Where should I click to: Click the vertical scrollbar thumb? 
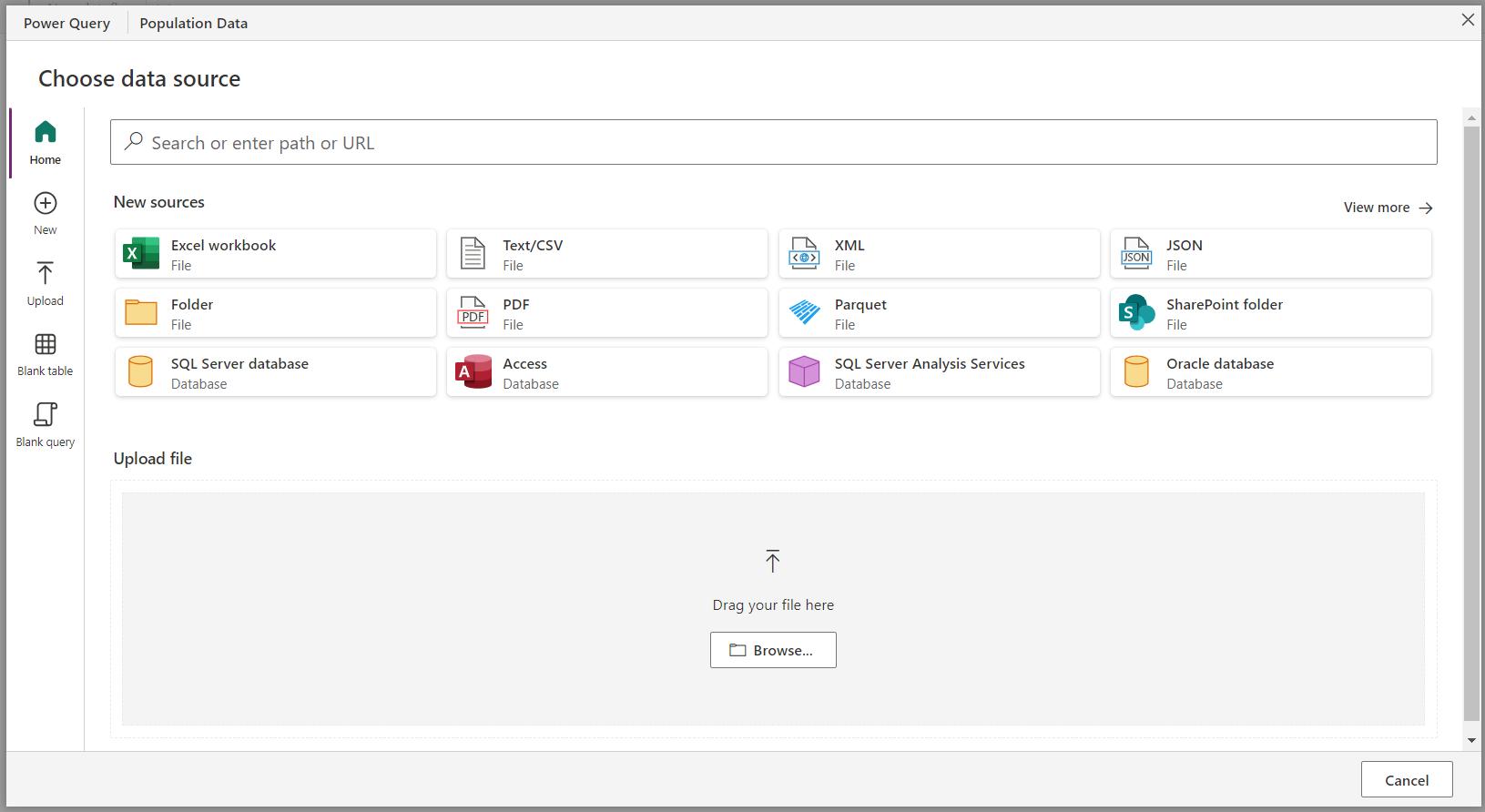(x=1471, y=423)
